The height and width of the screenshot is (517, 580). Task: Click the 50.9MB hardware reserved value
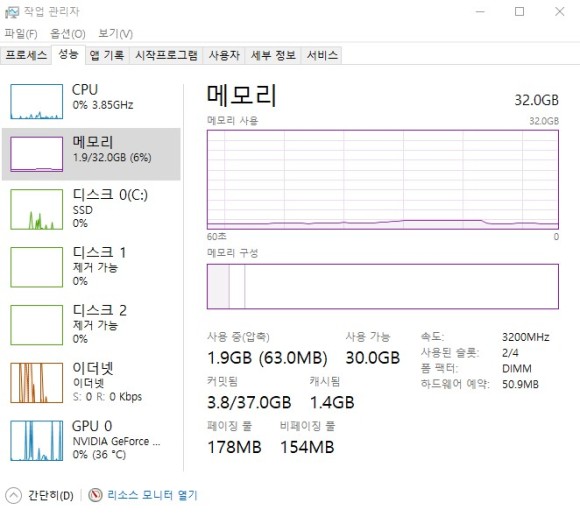(520, 384)
